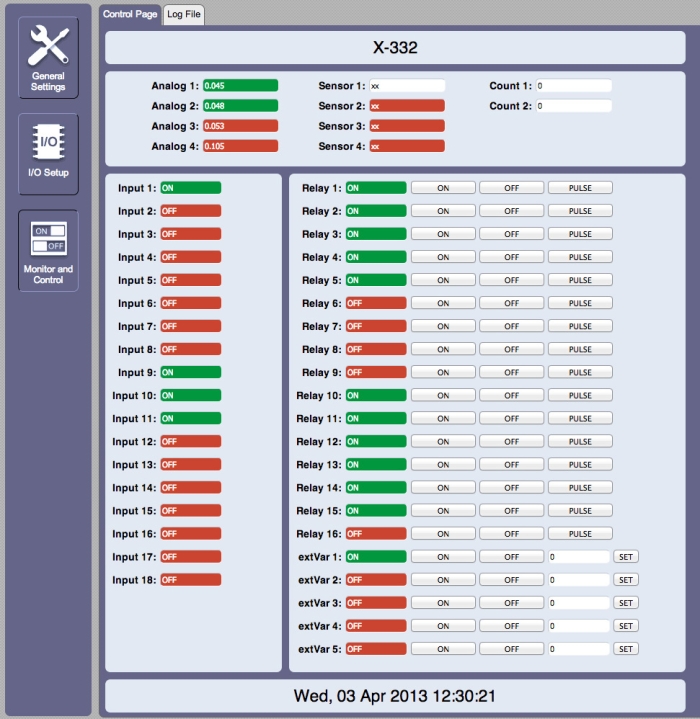Switch to the Log File tab

point(184,14)
